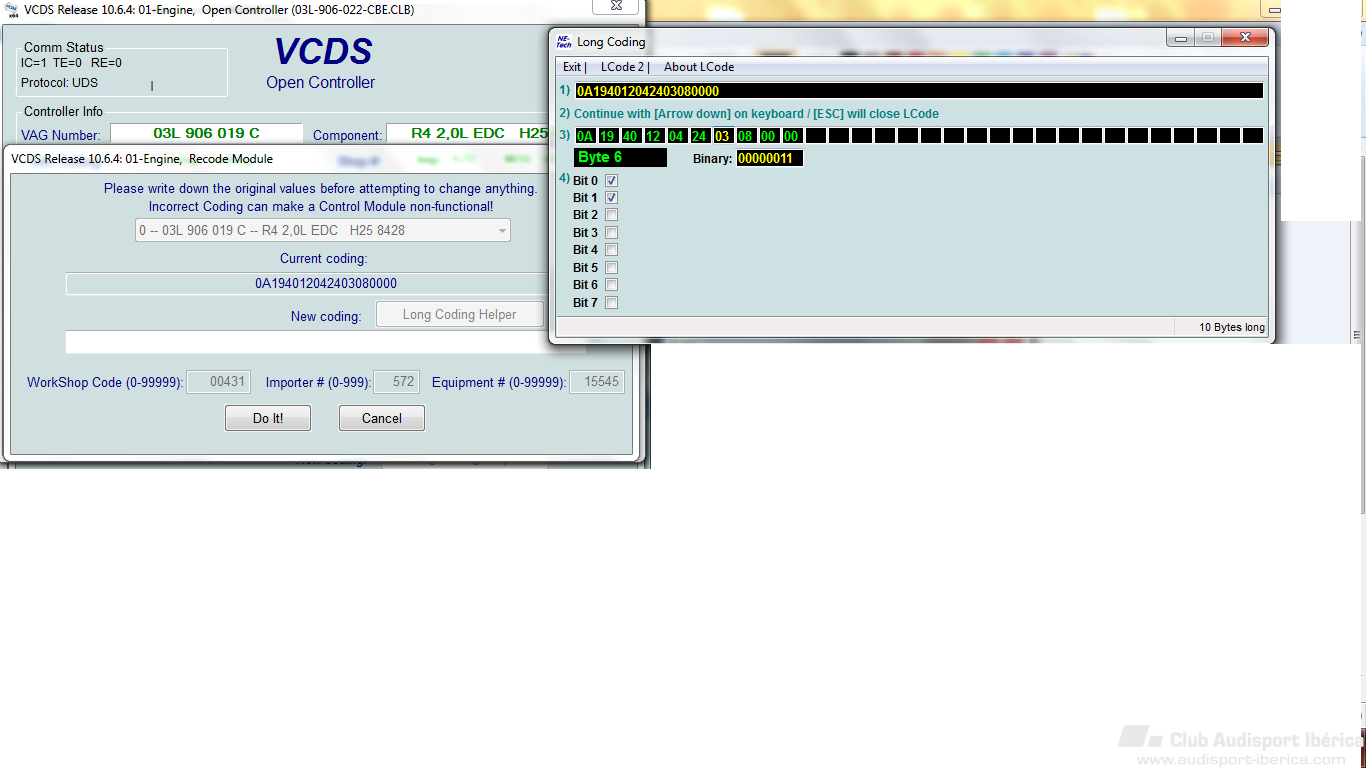The width and height of the screenshot is (1366, 768).
Task: Select byte 1 cell 19
Action: [x=608, y=136]
